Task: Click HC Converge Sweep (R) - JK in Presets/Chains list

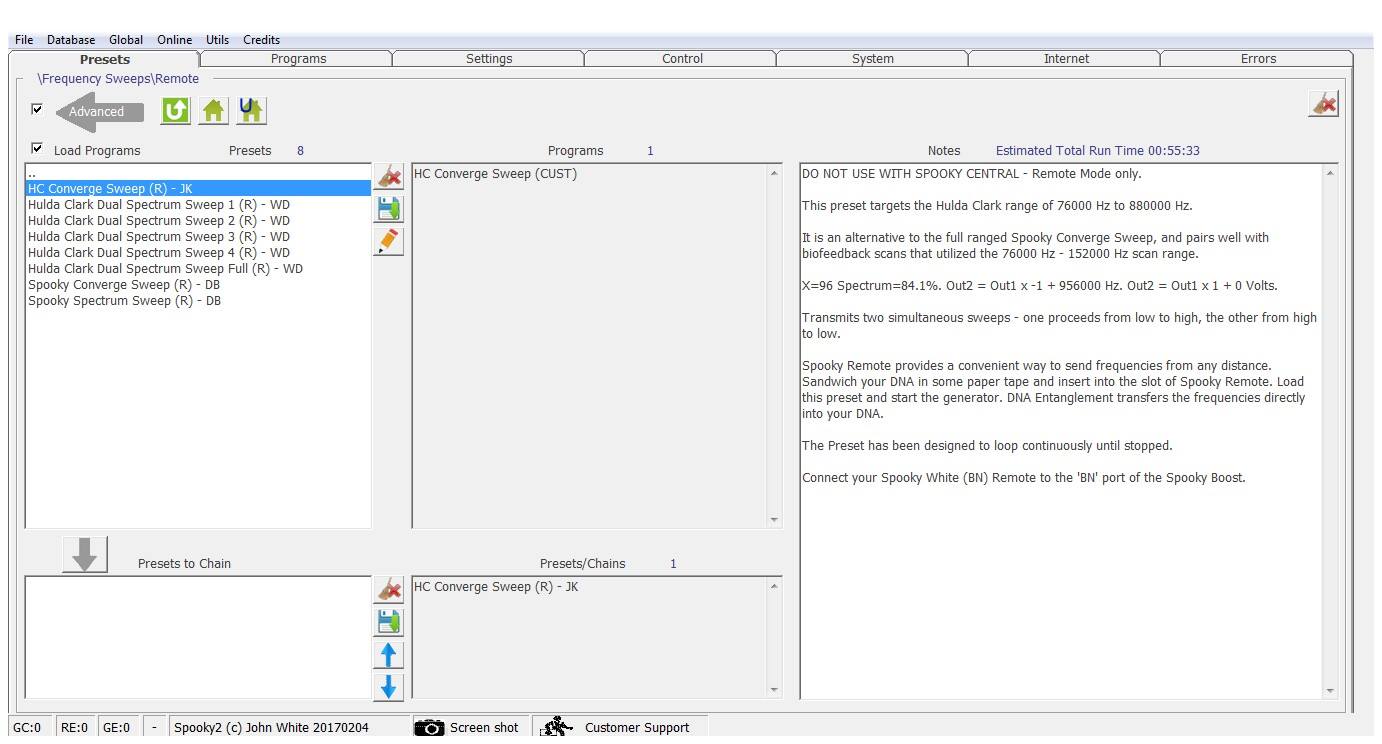Action: coord(496,587)
